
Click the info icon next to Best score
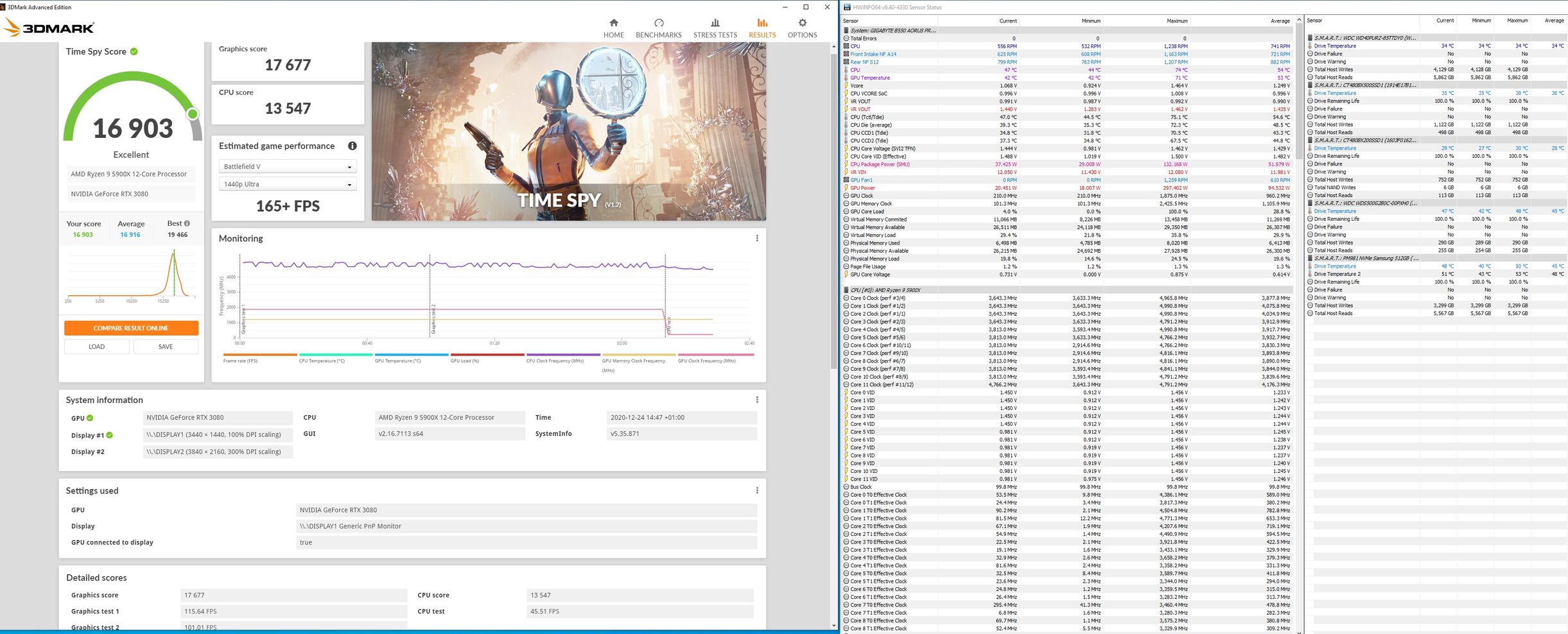coord(187,223)
